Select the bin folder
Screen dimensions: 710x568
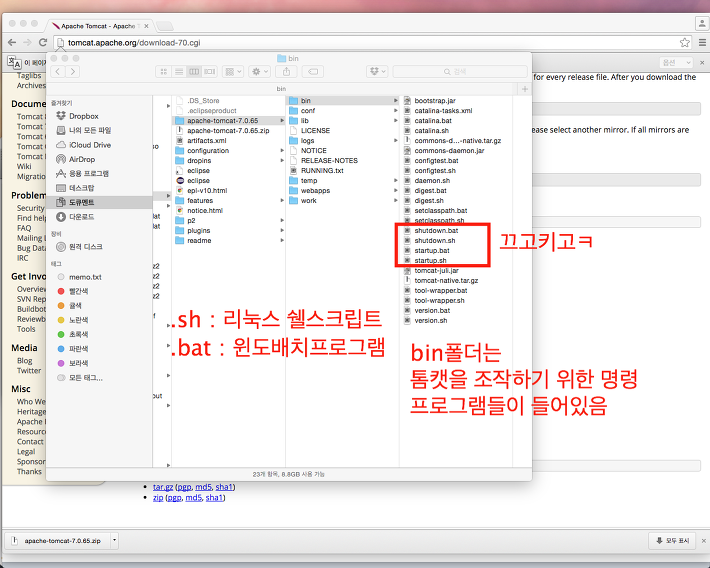click(x=342, y=101)
